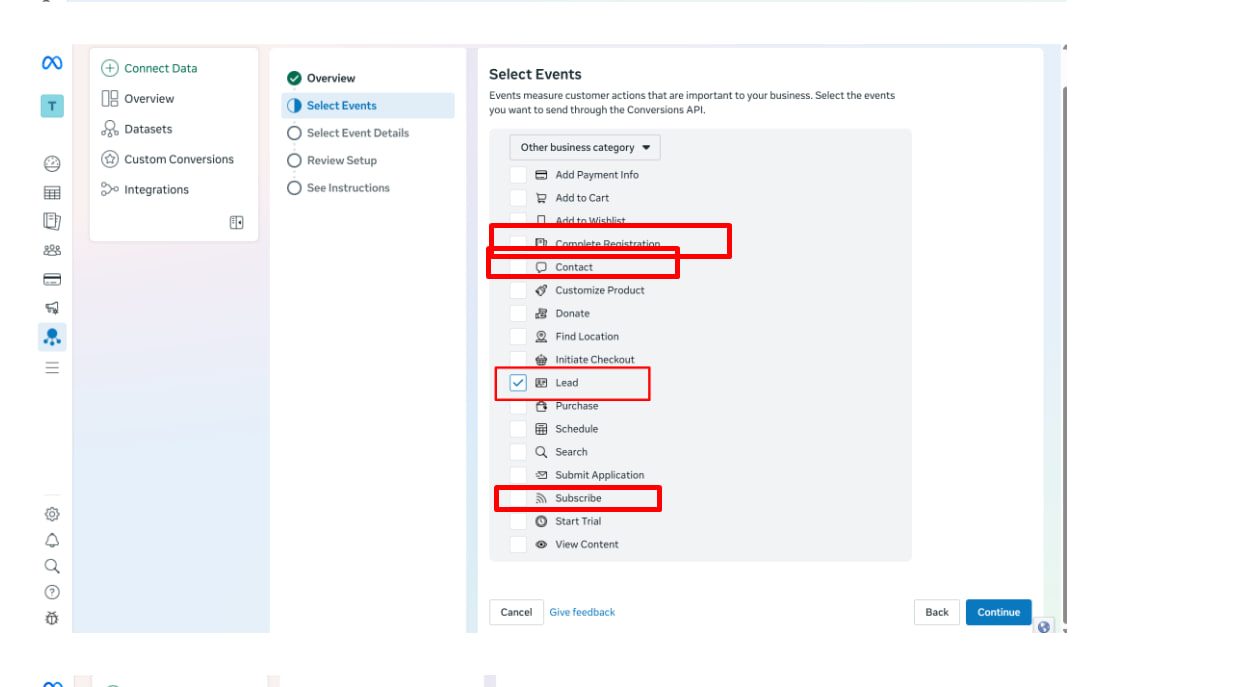Viewport: 1252px width, 687px height.
Task: Open the Billing card icon
Action: 52,279
